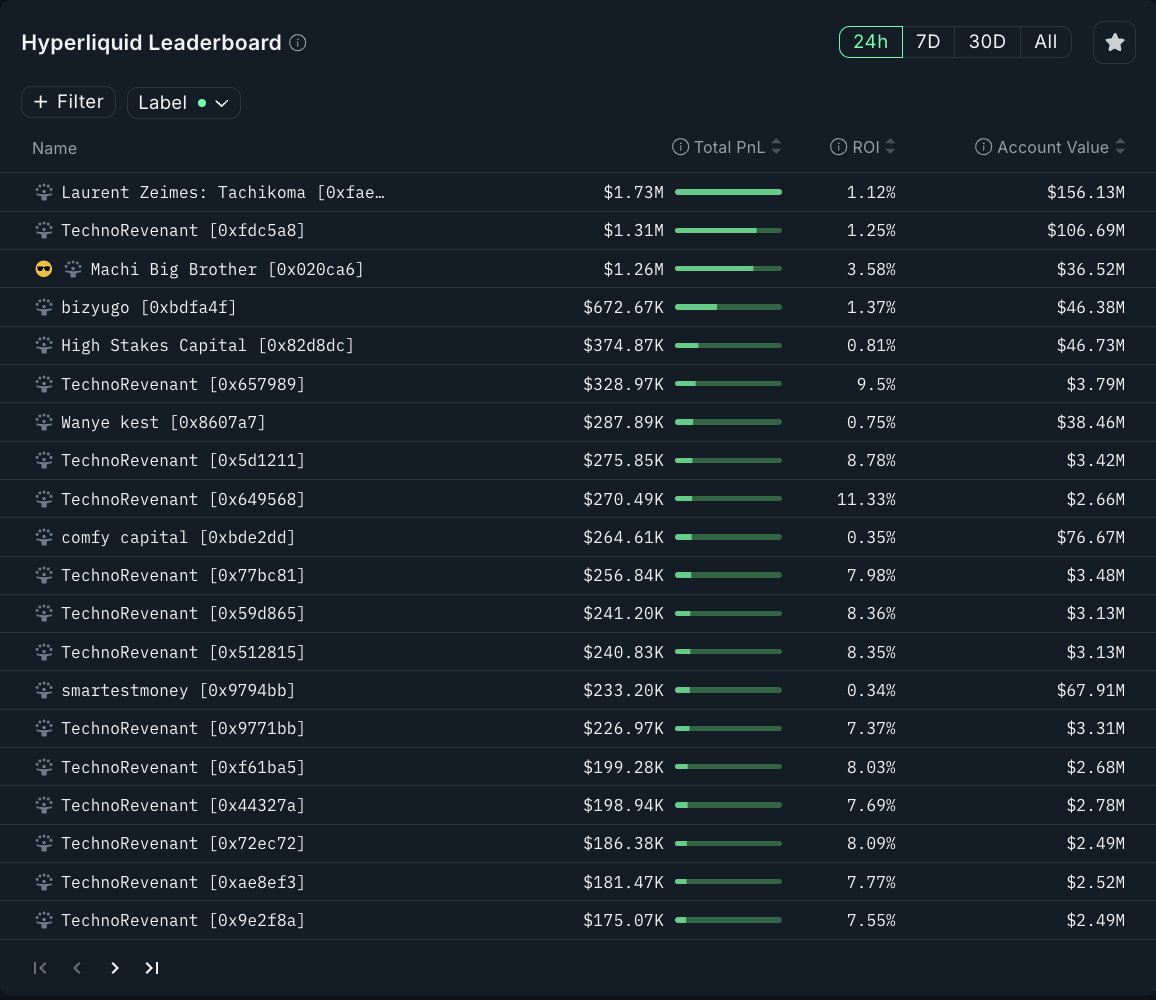Image resolution: width=1156 pixels, height=1000 pixels.
Task: Select TechnoRevenant [0xf61ba5] row
Action: click(x=578, y=767)
